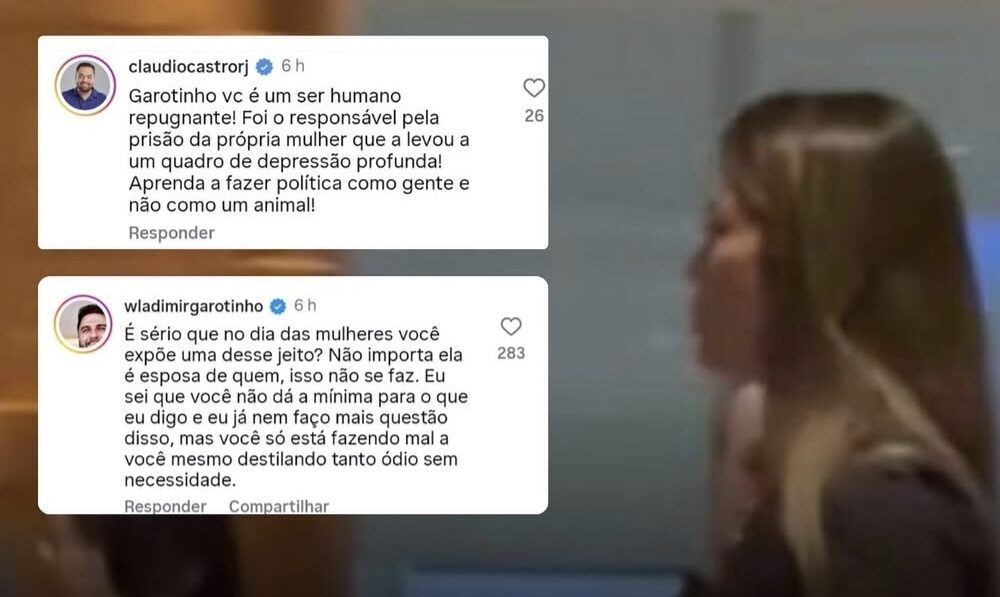The width and height of the screenshot is (1000, 597).
Task: Open the claudiocastrorj username link
Action: pos(188,66)
